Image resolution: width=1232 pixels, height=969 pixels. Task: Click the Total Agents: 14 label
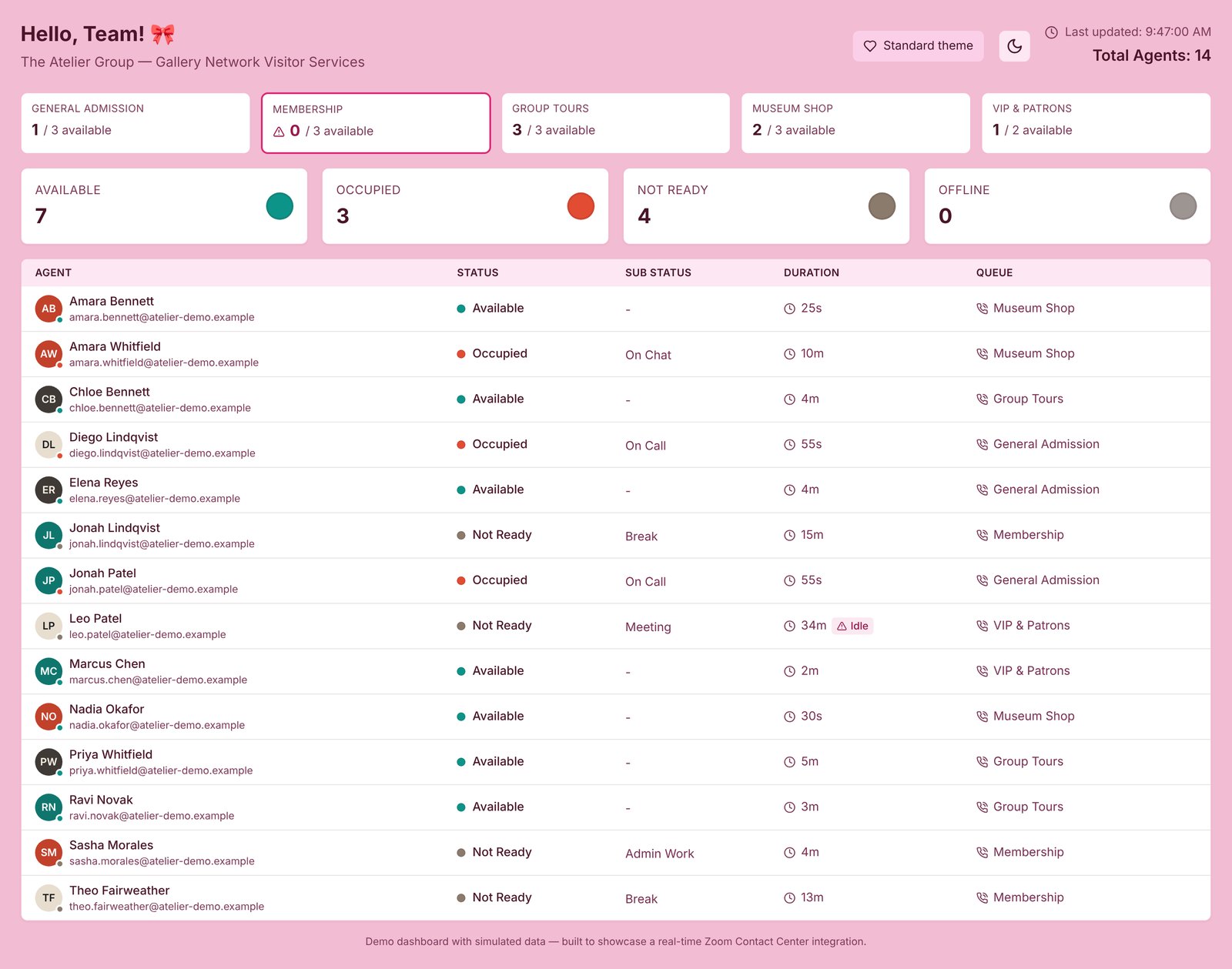[1151, 55]
